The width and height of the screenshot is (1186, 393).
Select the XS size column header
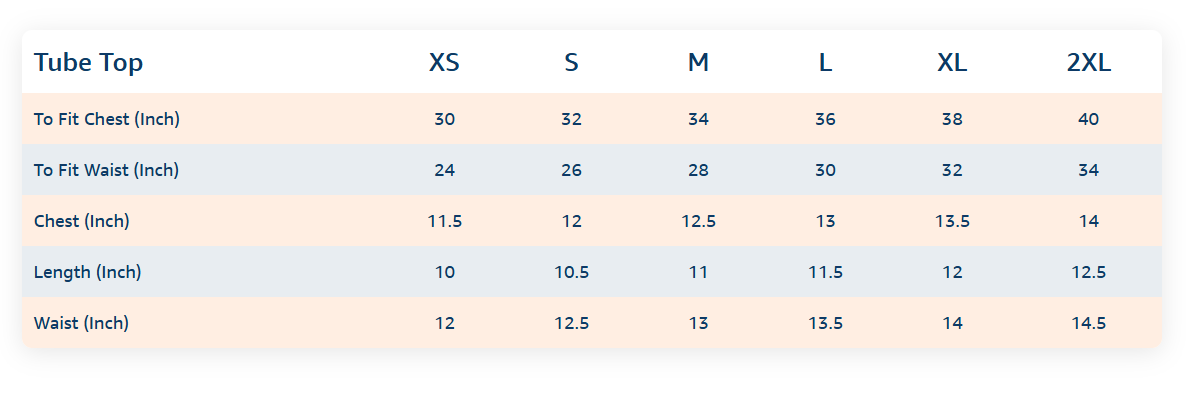pyautogui.click(x=445, y=63)
